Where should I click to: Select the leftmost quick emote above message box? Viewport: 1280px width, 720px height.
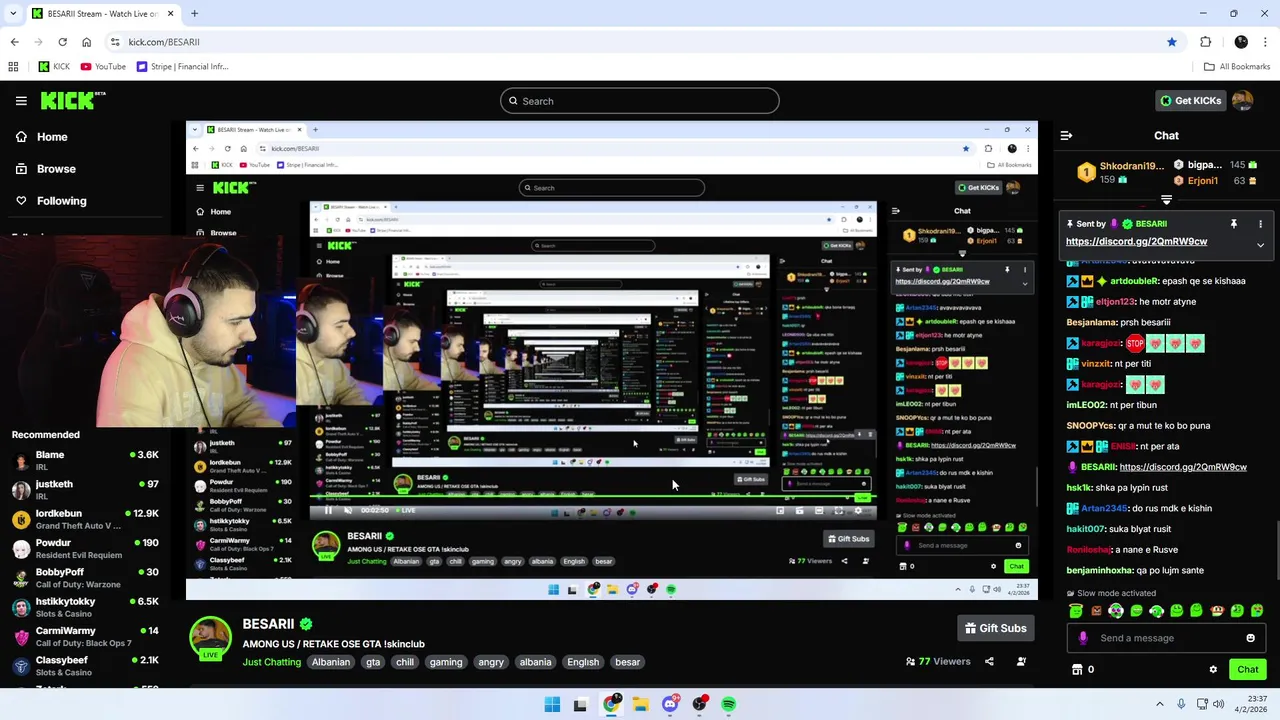click(x=1076, y=611)
